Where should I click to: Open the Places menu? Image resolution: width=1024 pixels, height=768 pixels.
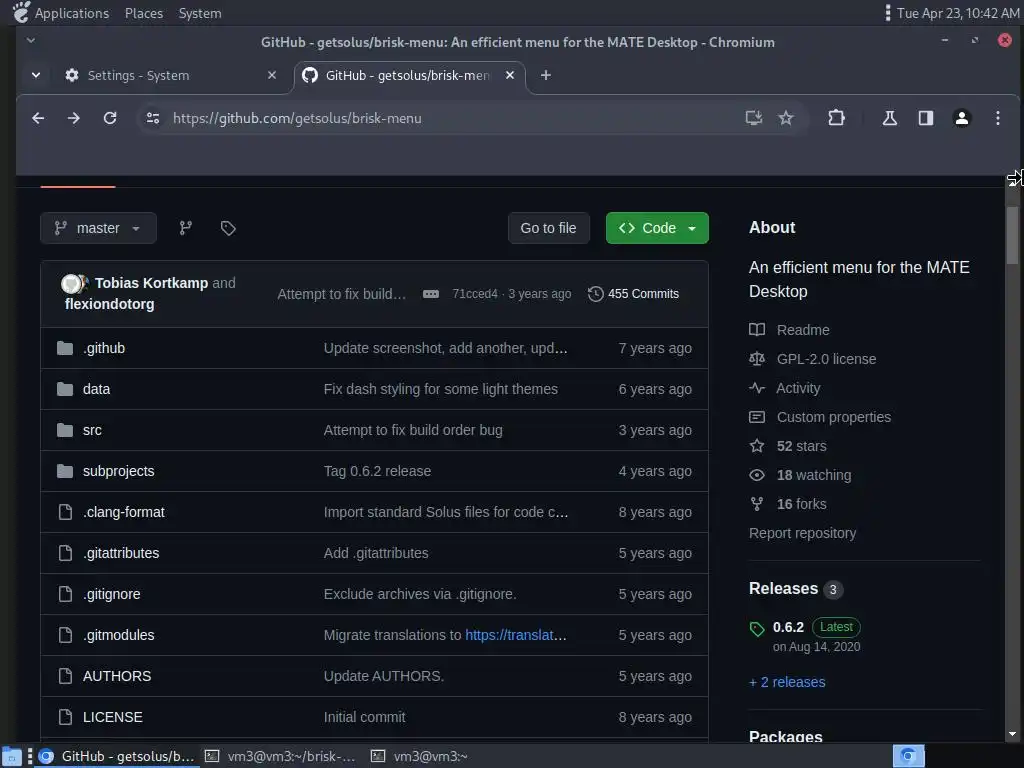click(x=144, y=13)
